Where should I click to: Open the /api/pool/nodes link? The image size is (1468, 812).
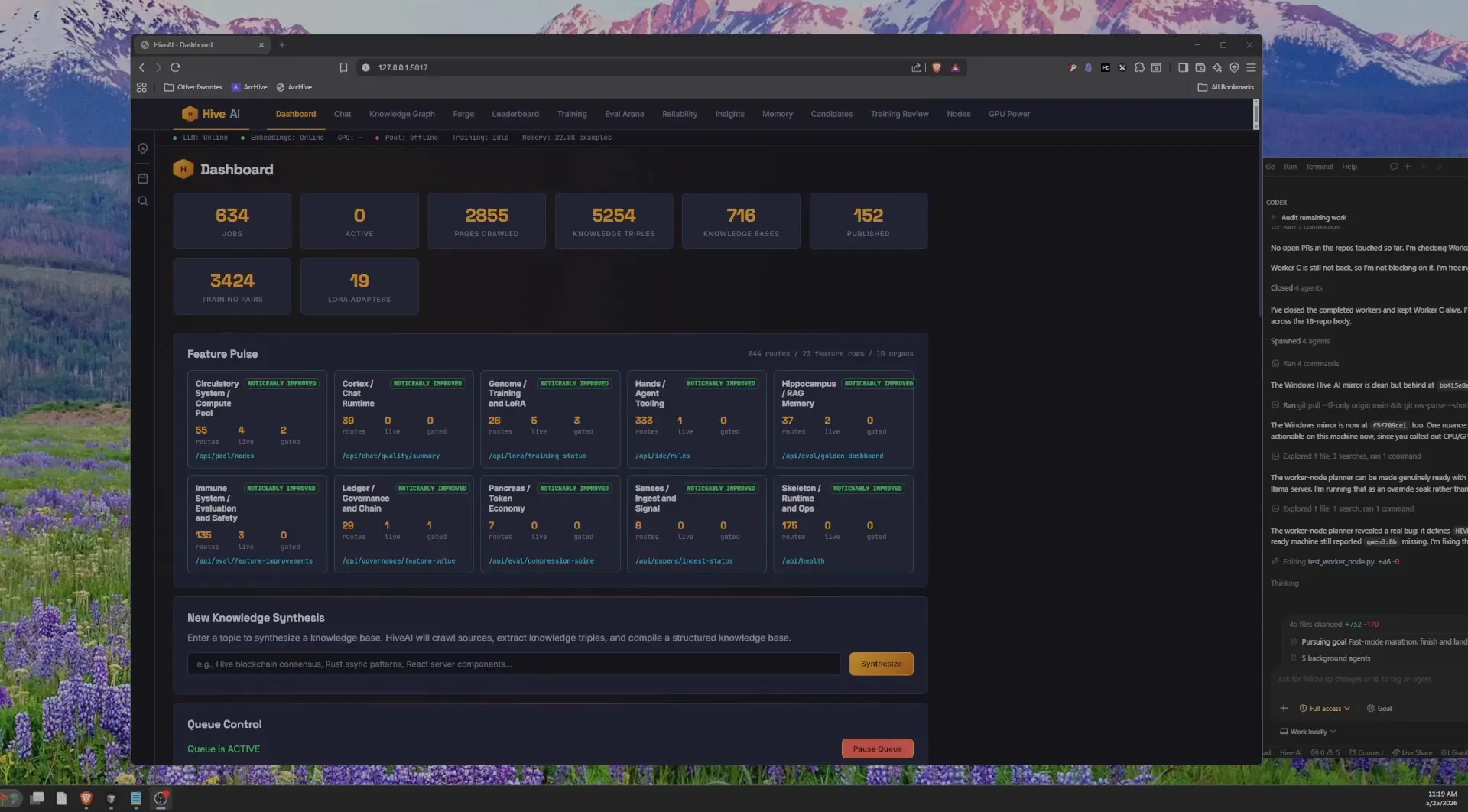pyautogui.click(x=224, y=456)
